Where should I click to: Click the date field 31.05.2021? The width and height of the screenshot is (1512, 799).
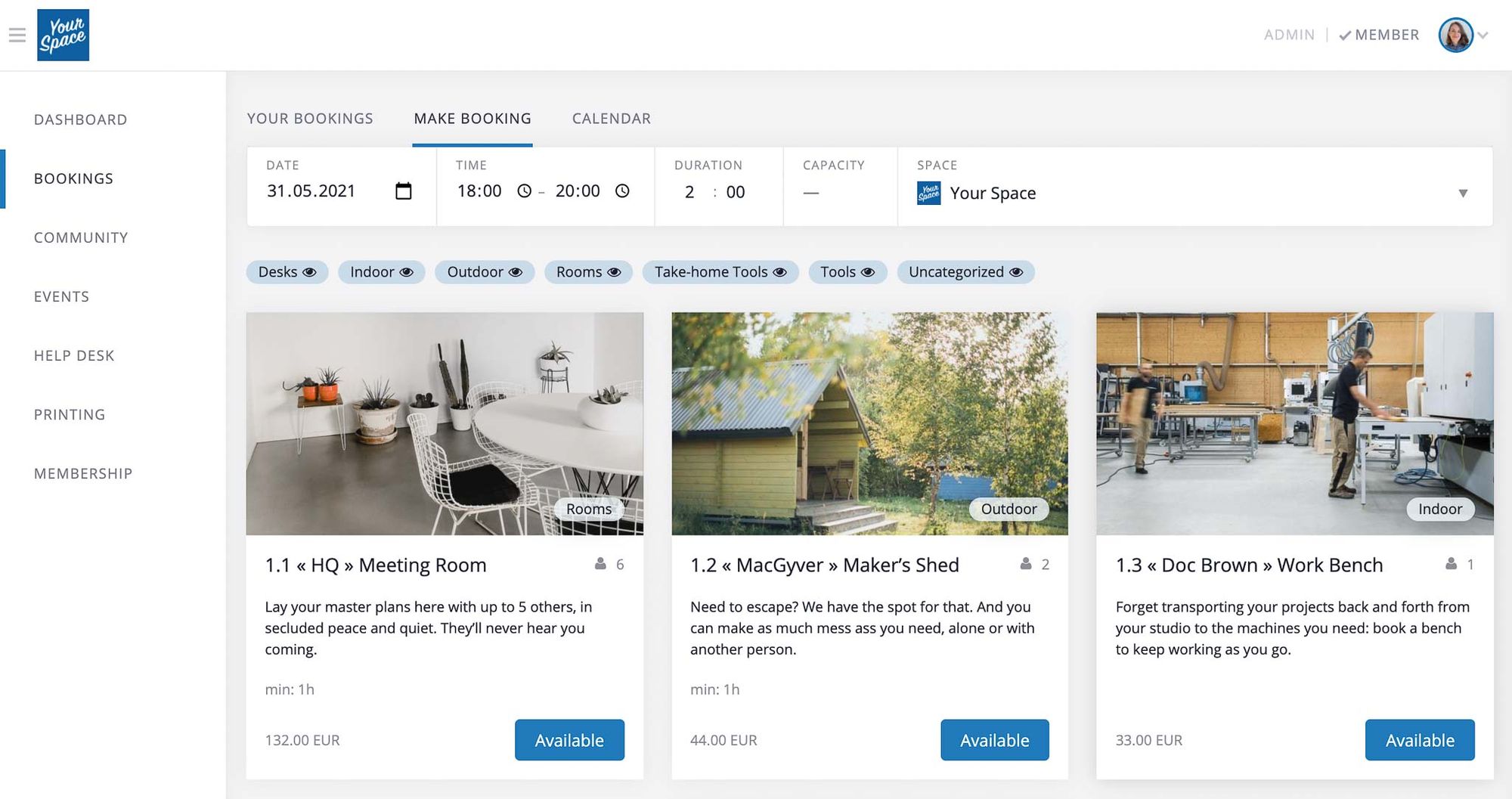tap(311, 190)
